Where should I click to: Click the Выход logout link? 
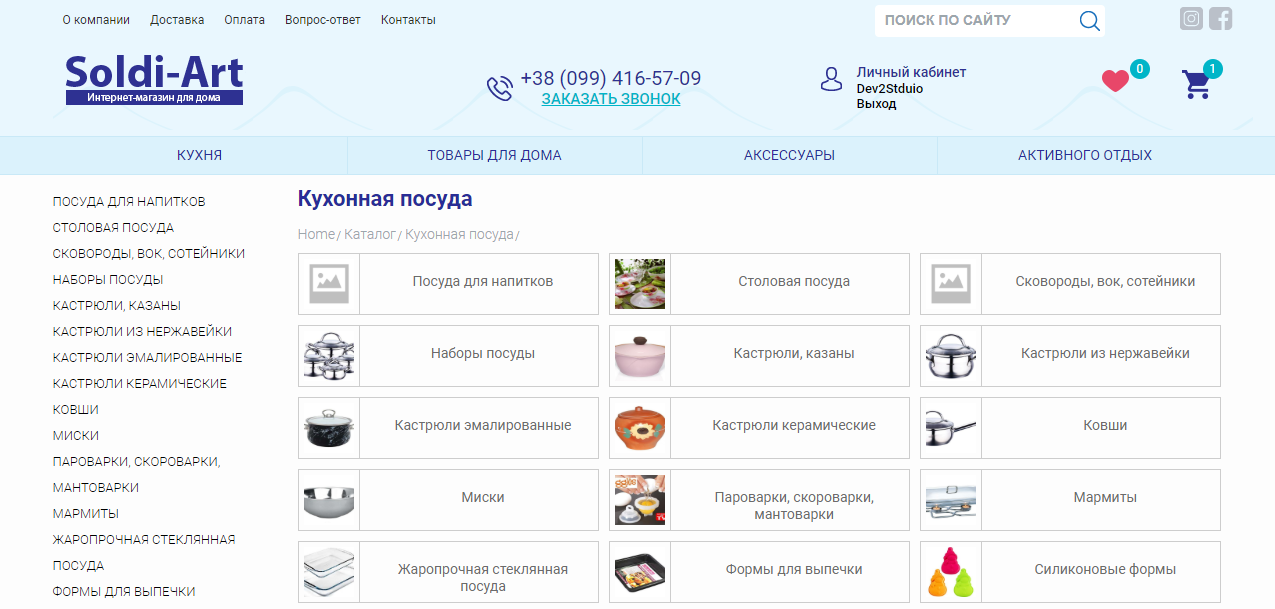876,104
